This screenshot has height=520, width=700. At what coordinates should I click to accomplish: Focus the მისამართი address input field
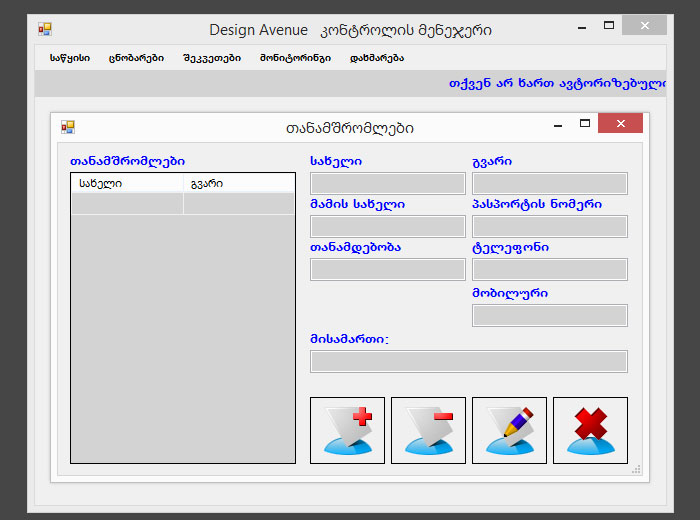tap(469, 362)
